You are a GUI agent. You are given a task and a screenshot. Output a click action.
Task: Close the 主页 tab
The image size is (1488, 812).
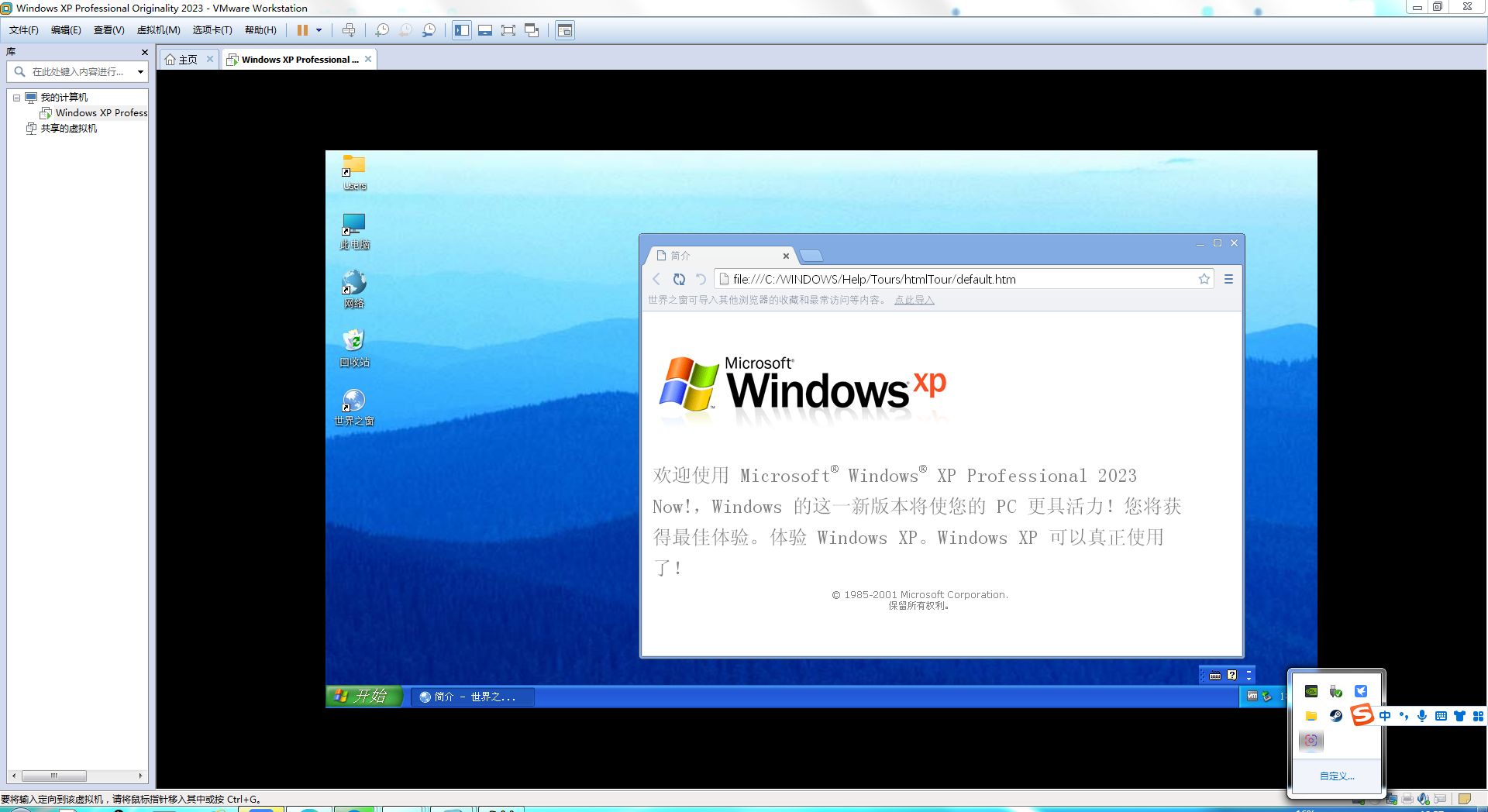[209, 59]
